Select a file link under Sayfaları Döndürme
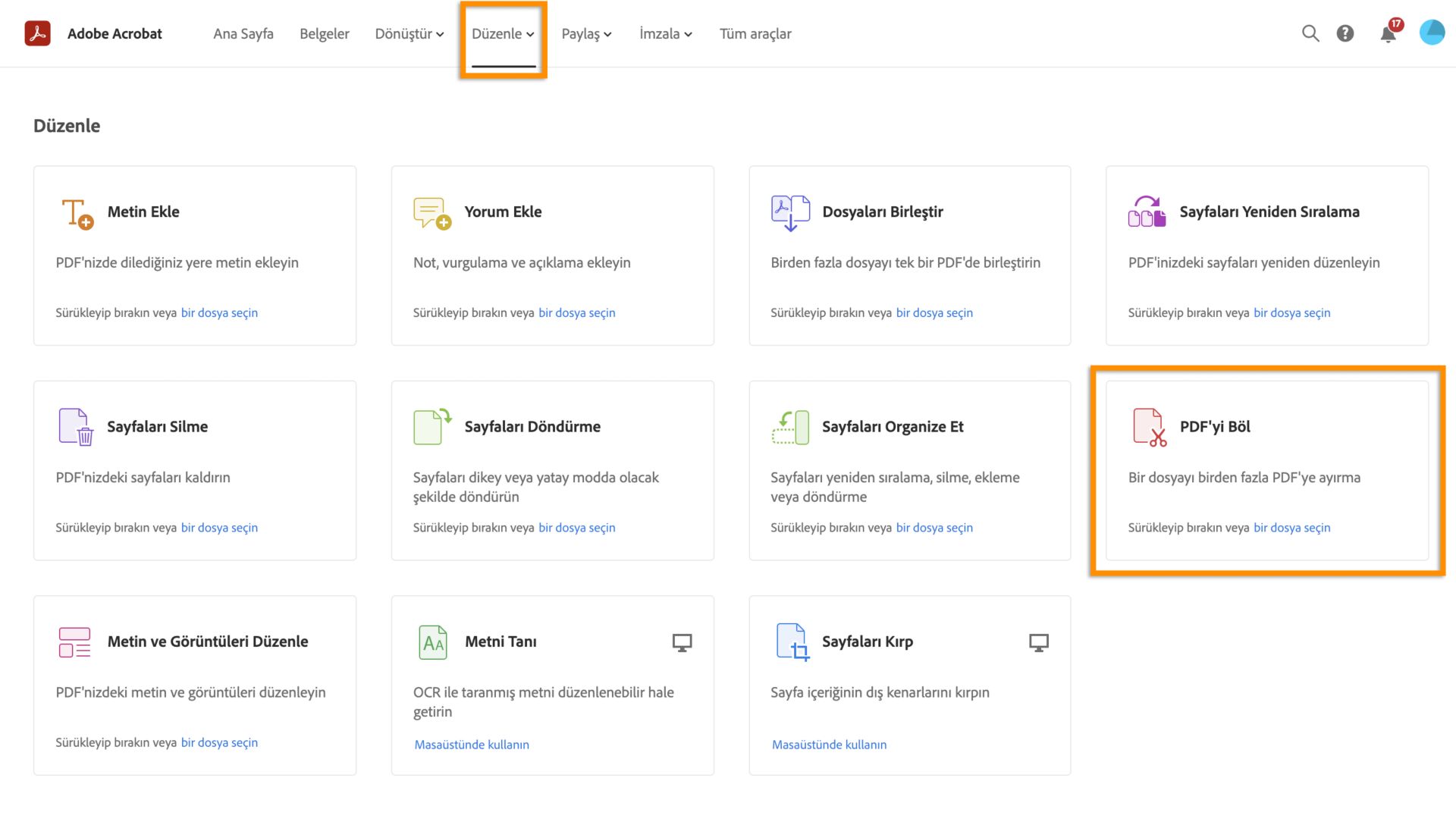Screen dimensions: 1456x828 [x=577, y=528]
